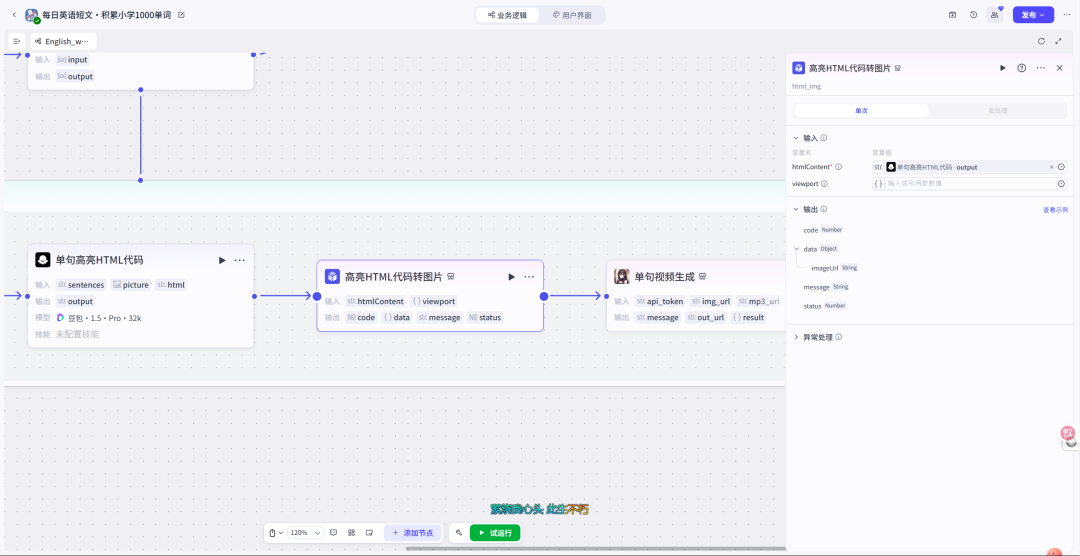Collapse the 输出 section

tap(796, 209)
